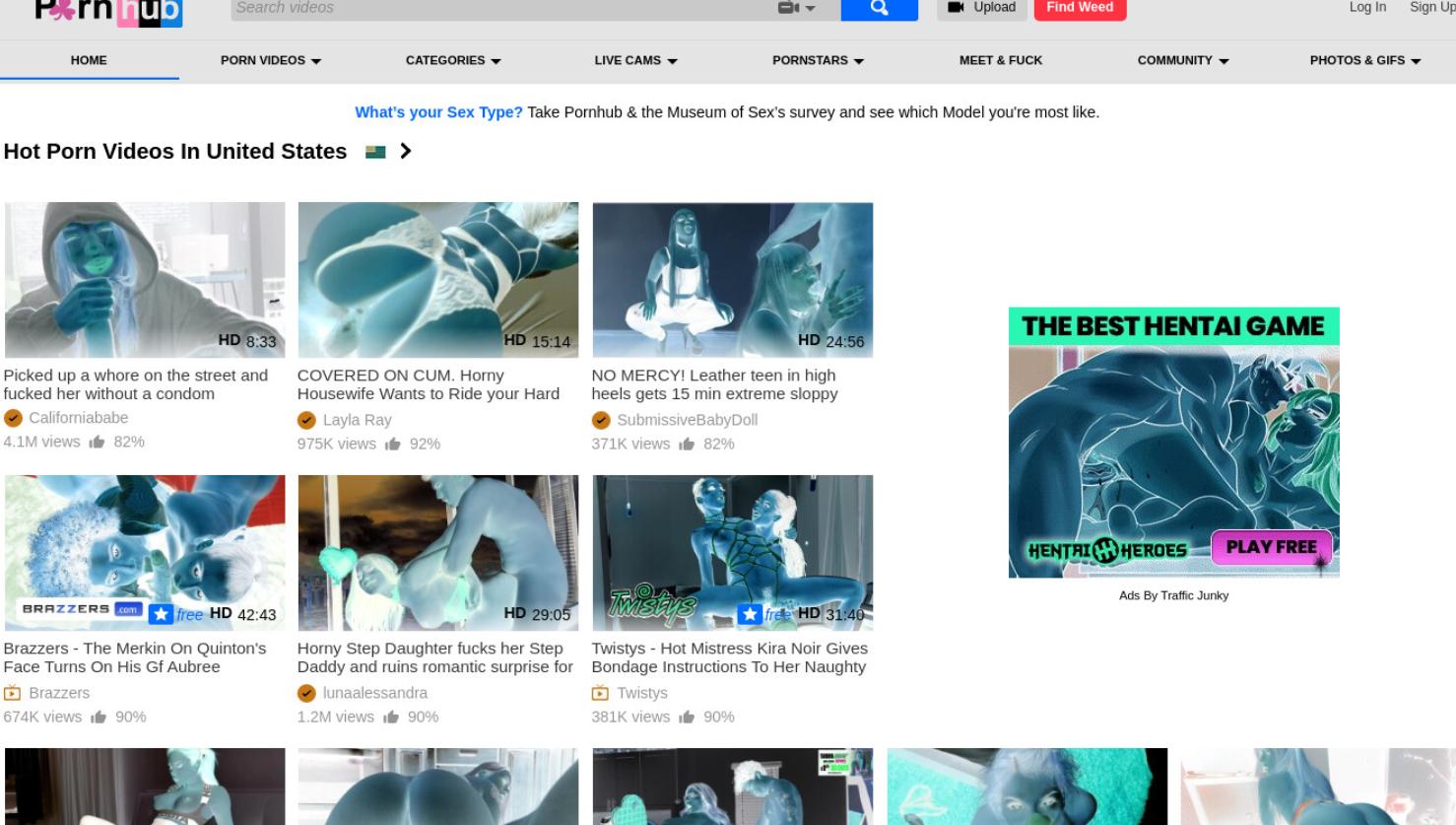
Task: Click the Ads By Traffic Junky link
Action: coord(1173,595)
